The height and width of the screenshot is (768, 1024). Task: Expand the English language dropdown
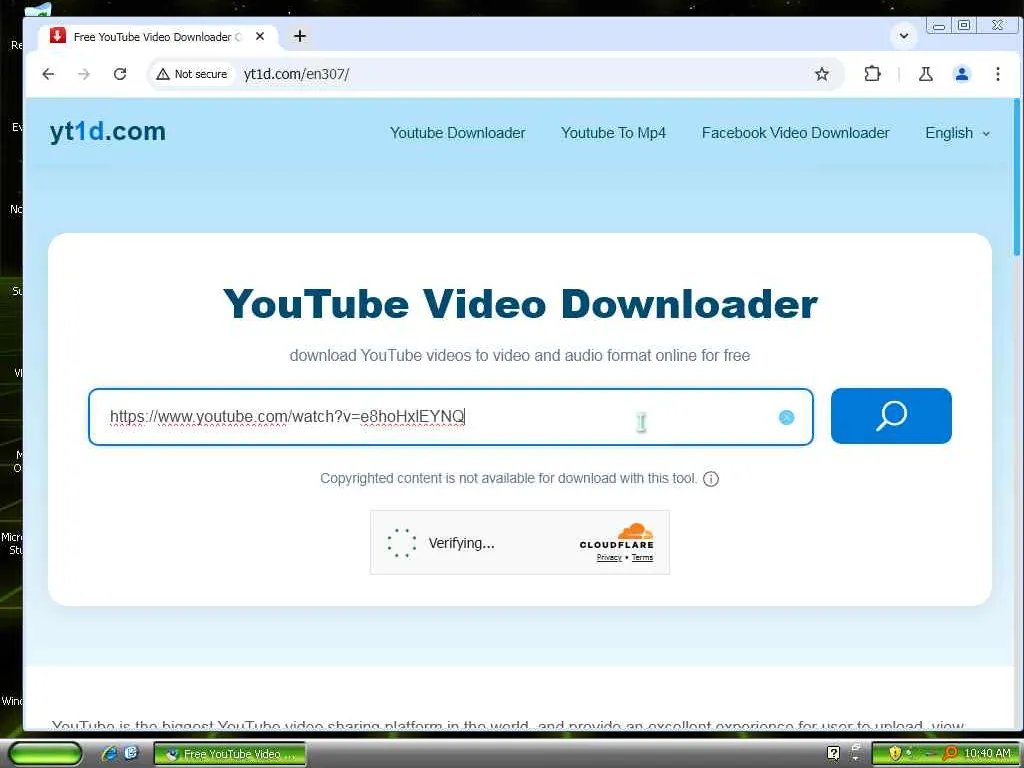pyautogui.click(x=957, y=133)
